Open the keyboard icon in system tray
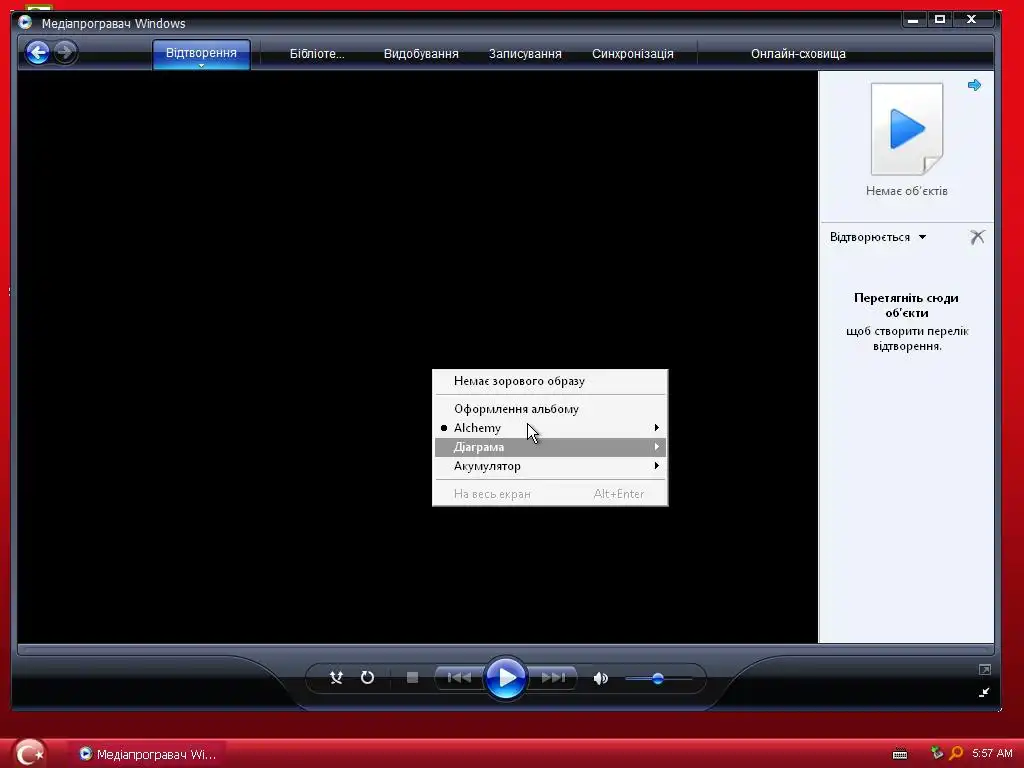Viewport: 1024px width, 768px height. [900, 754]
